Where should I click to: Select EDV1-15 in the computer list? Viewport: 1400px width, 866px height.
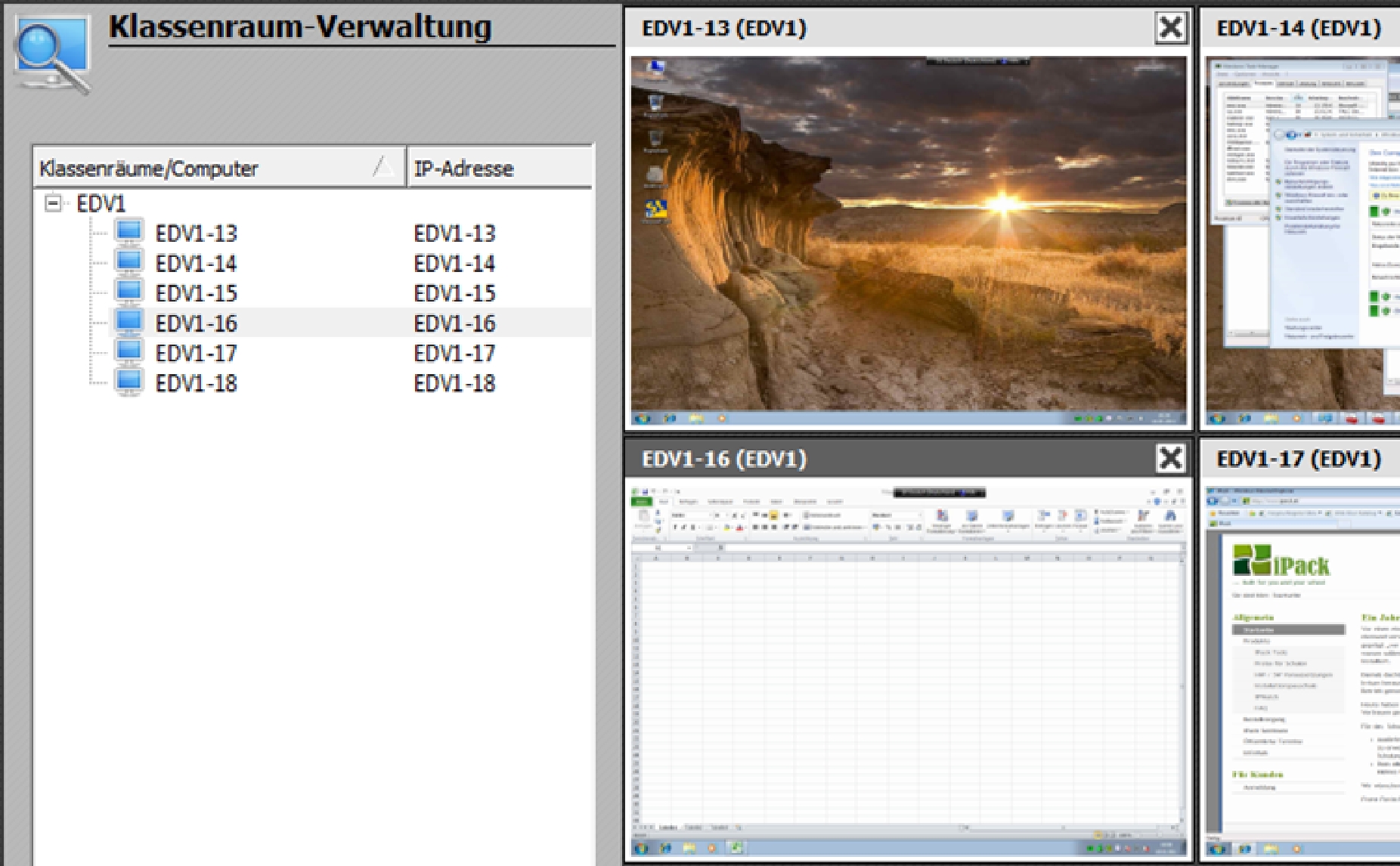coord(196,293)
